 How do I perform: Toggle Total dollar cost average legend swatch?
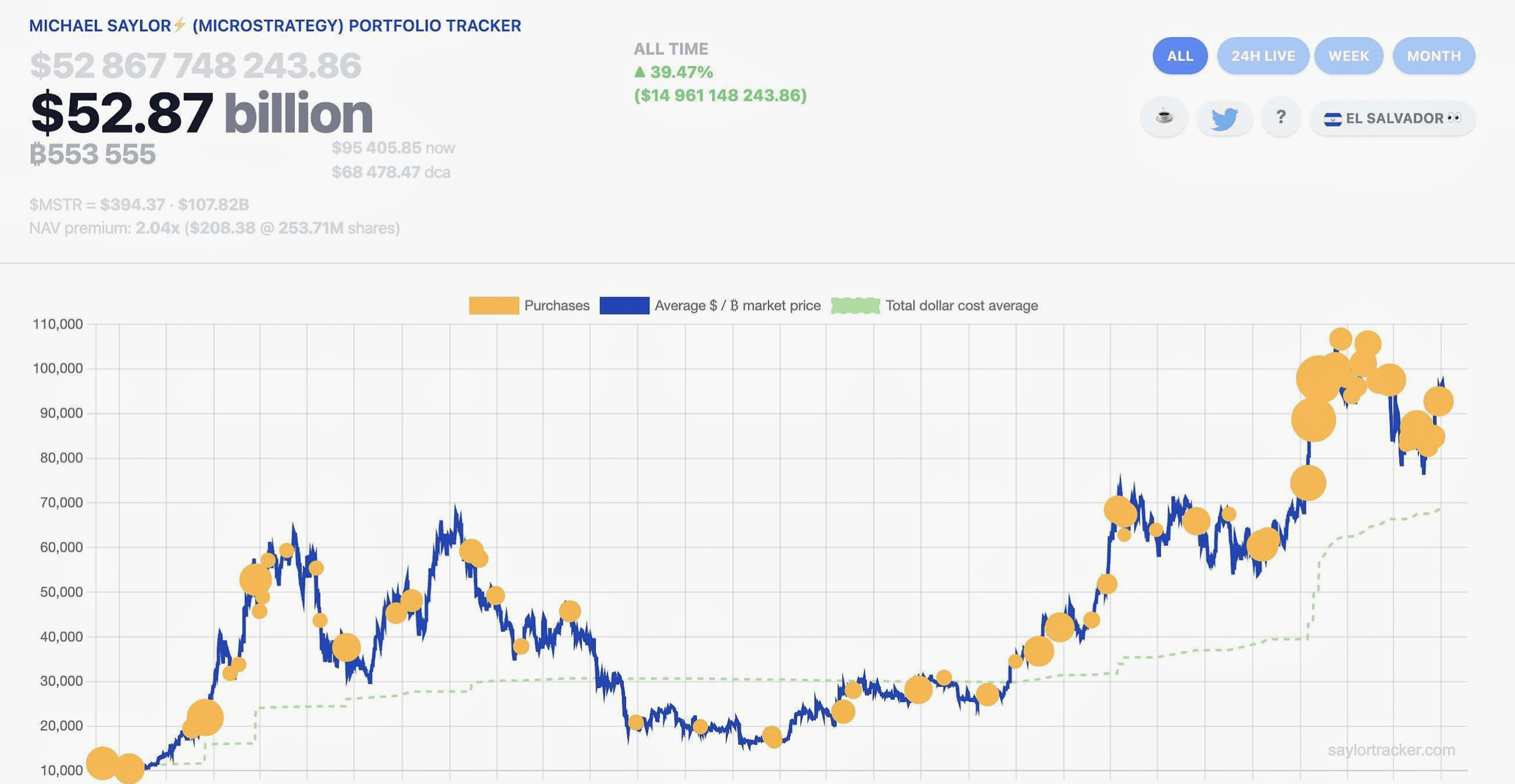point(856,305)
